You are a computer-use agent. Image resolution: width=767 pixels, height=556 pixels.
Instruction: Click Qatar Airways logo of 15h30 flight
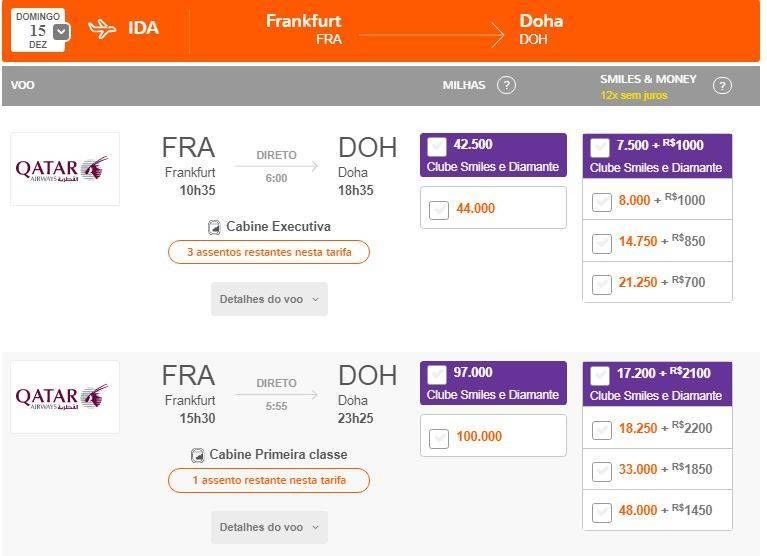pyautogui.click(x=65, y=397)
